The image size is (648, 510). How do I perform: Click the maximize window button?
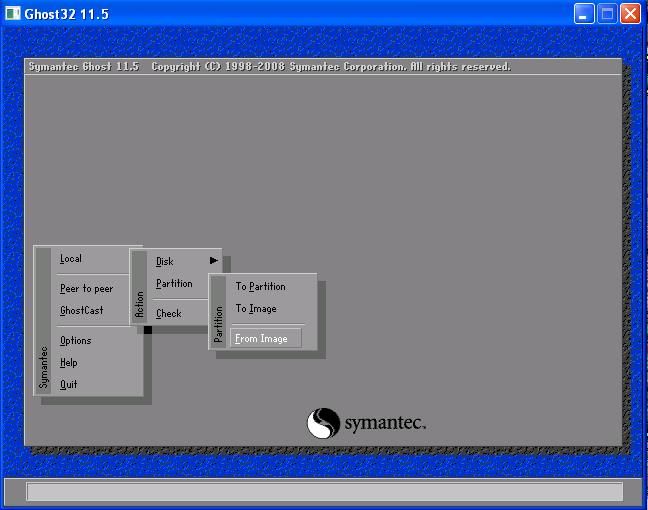pyautogui.click(x=607, y=14)
